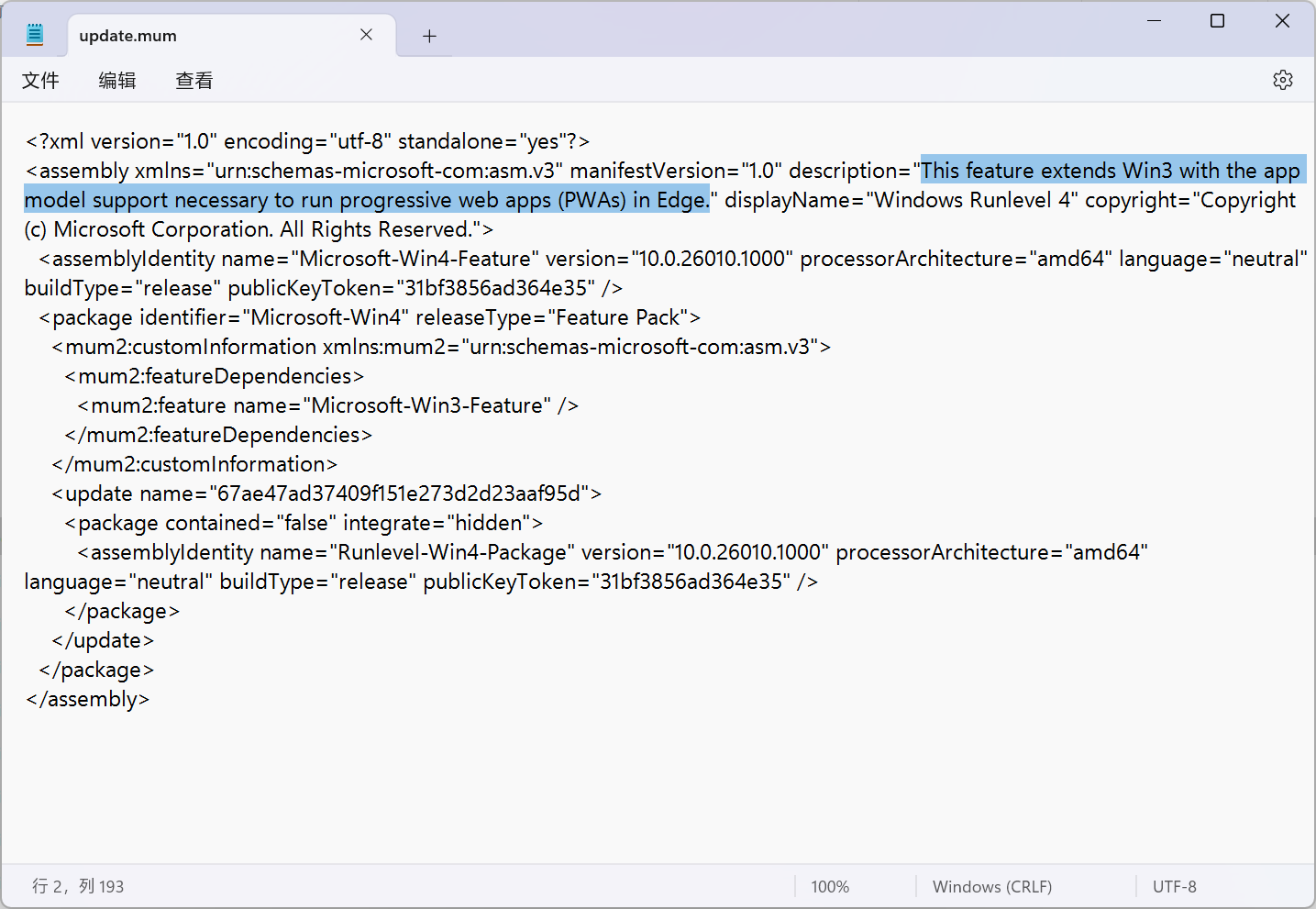
Task: Click the update name "67ae47ad37409f151e273d2d23aaf95d"
Action: (x=399, y=493)
